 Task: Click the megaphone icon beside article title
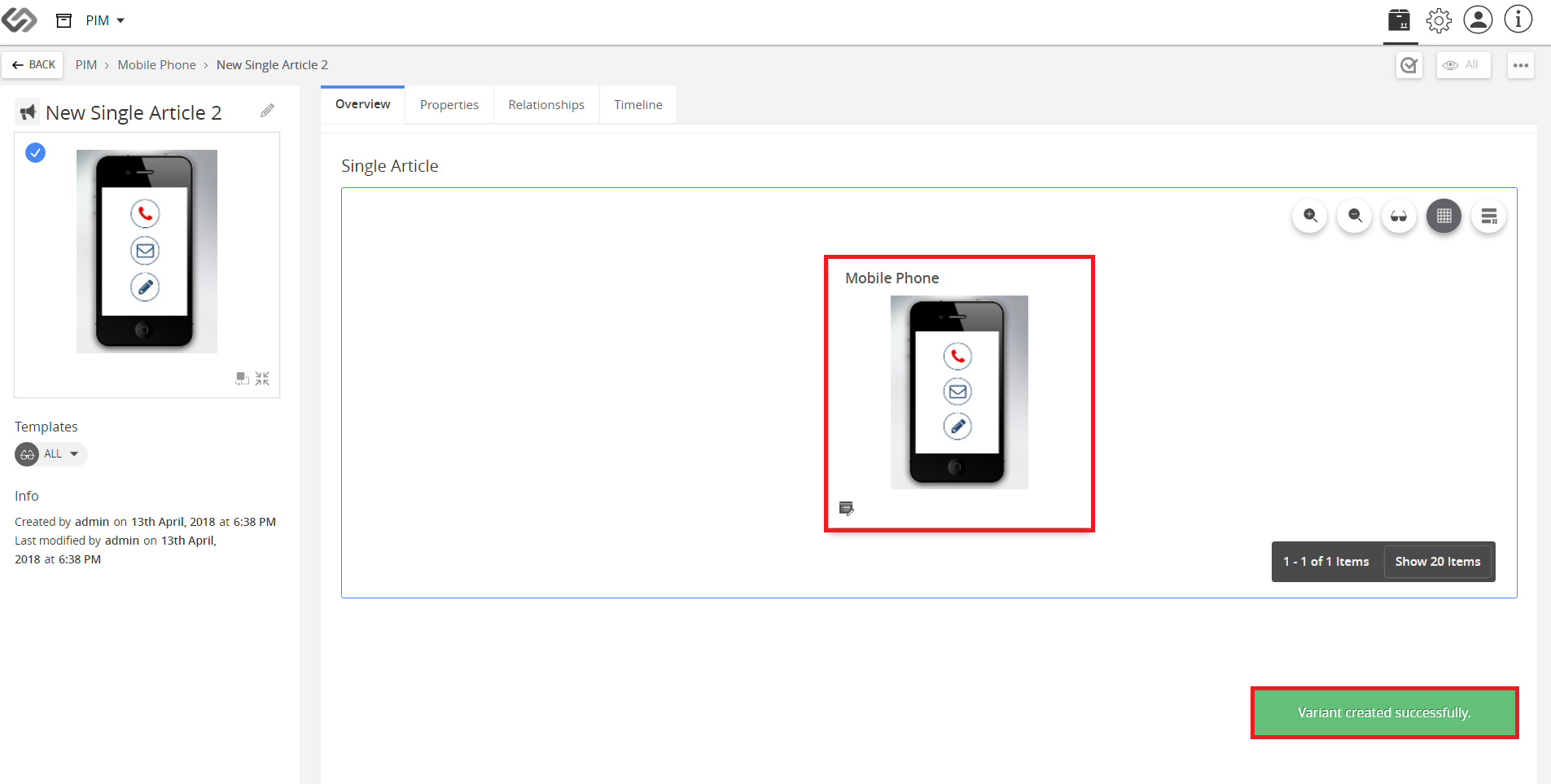pos(28,112)
